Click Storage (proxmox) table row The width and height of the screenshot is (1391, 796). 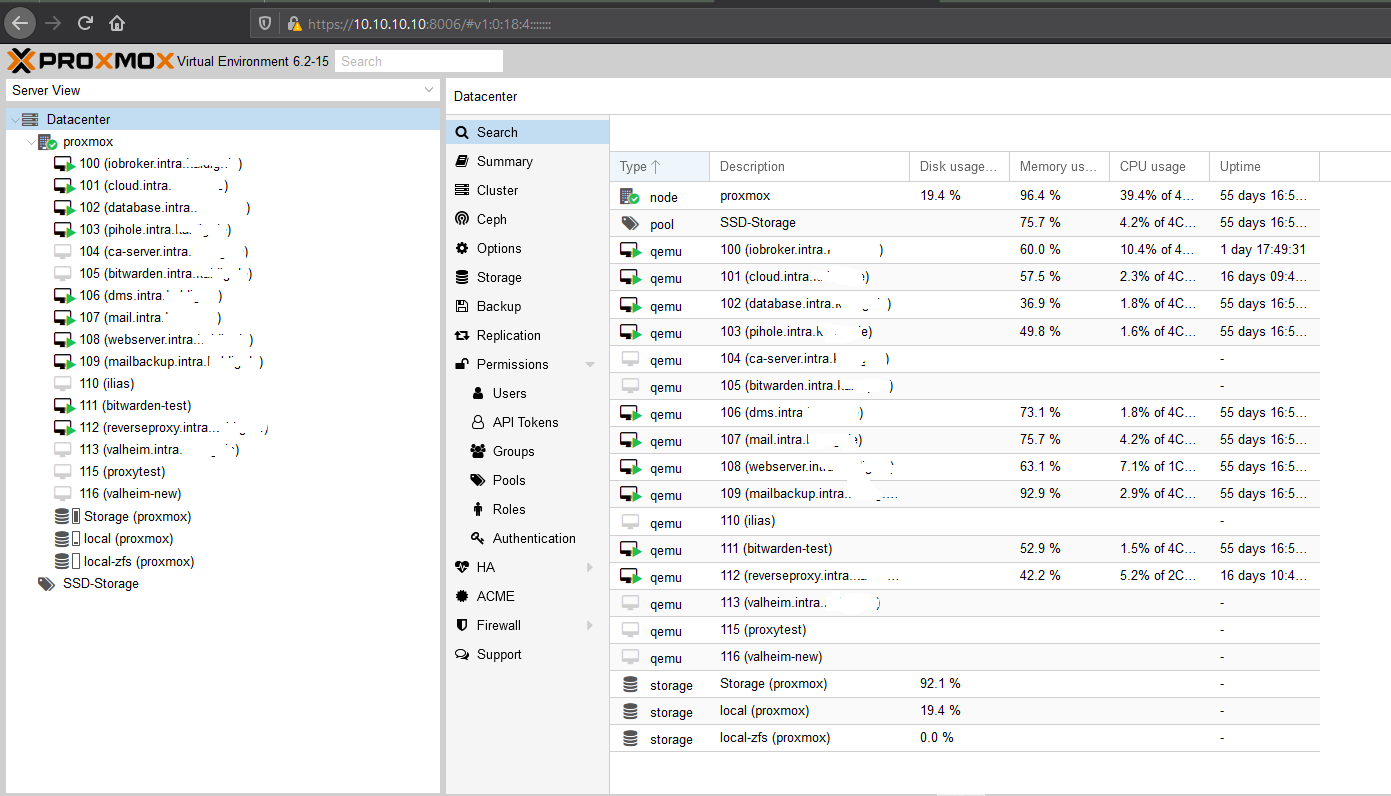tap(965, 684)
